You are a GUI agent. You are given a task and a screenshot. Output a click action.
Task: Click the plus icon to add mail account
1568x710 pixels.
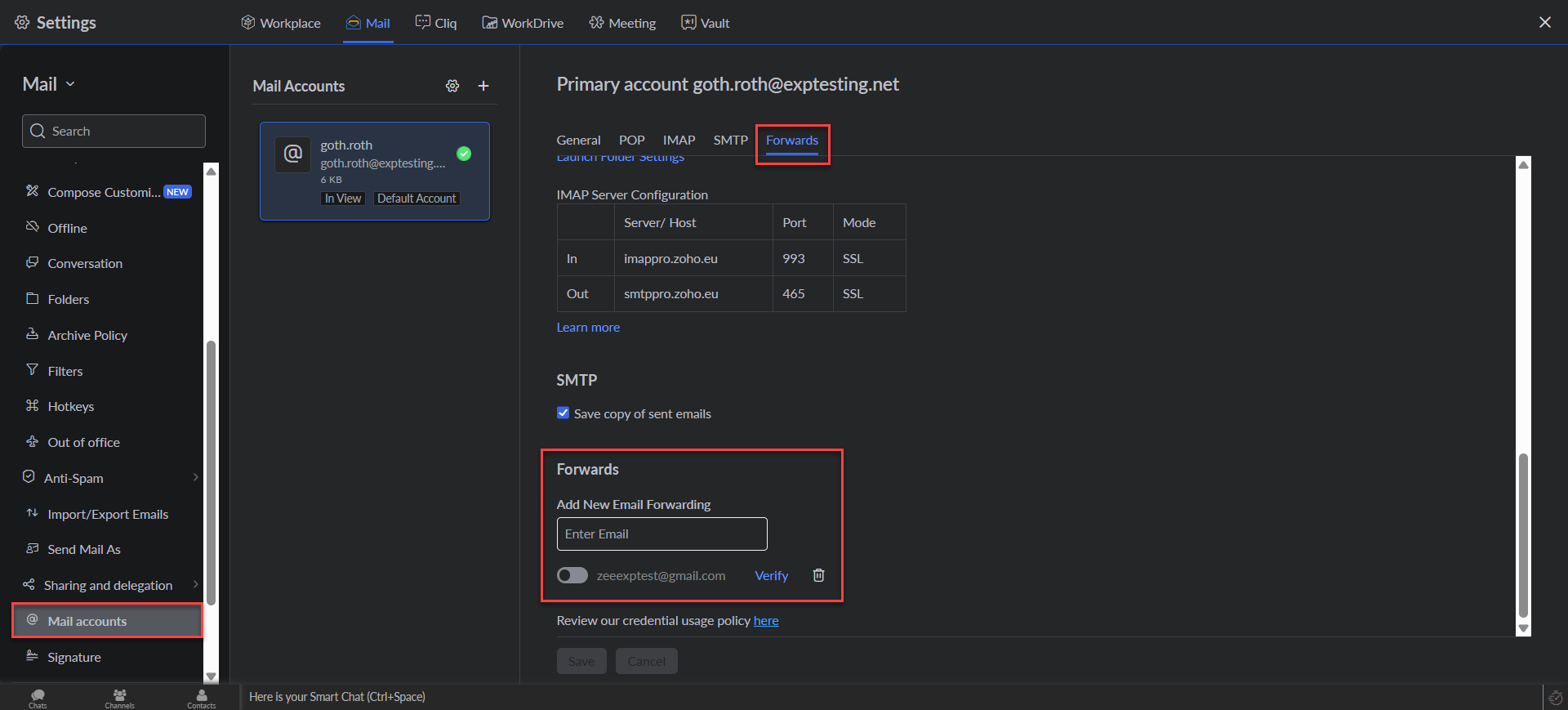pos(483,86)
